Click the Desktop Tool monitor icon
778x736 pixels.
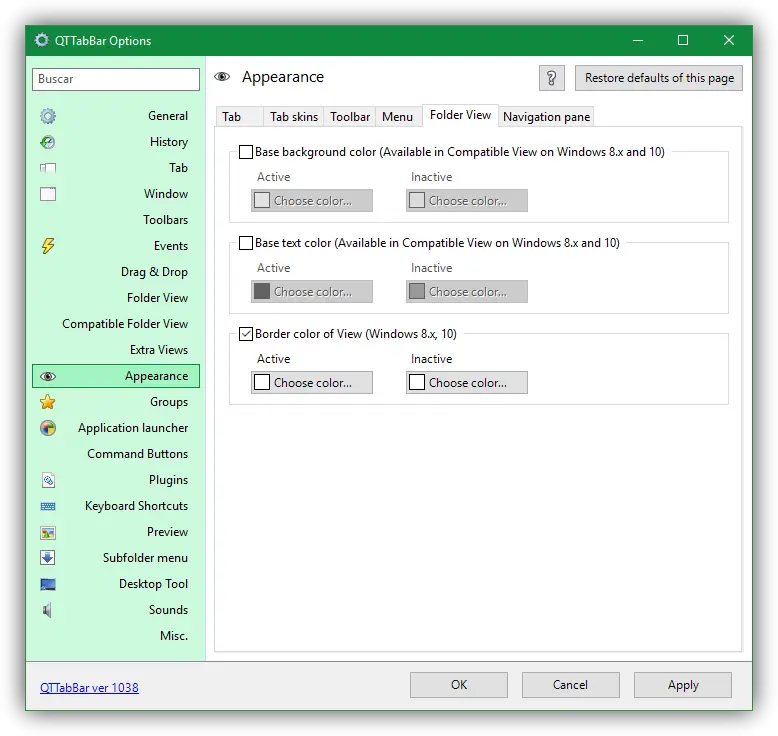48,584
